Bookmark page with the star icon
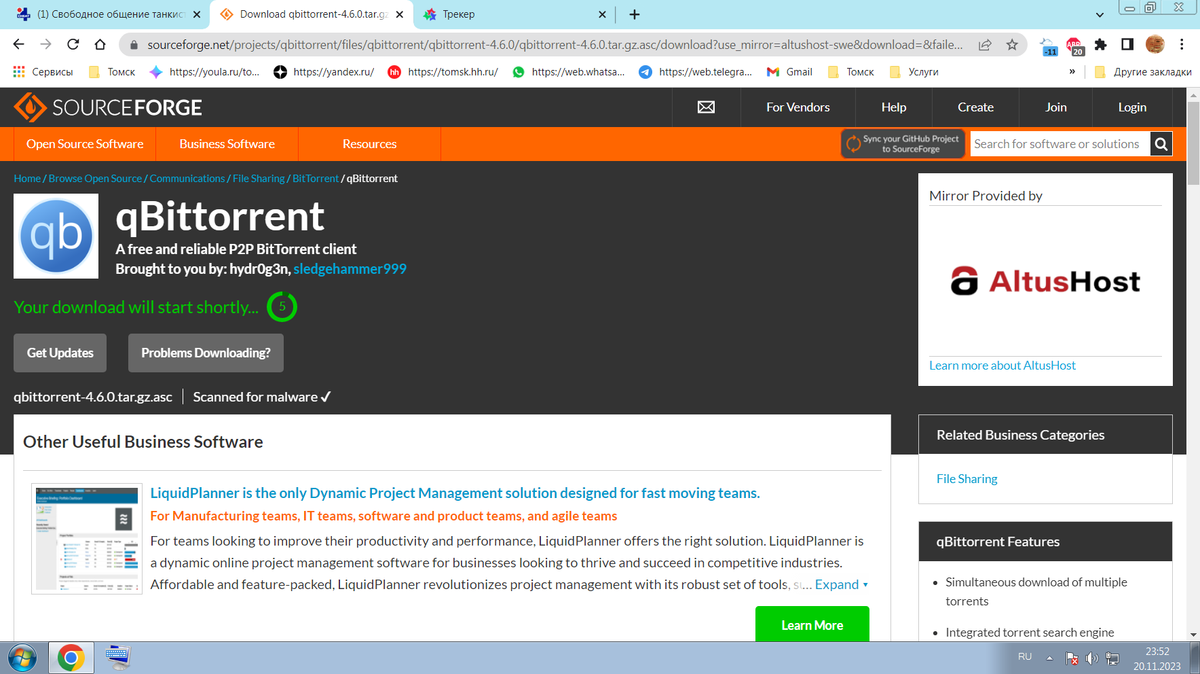The height and width of the screenshot is (674, 1200). pyautogui.click(x=1012, y=45)
